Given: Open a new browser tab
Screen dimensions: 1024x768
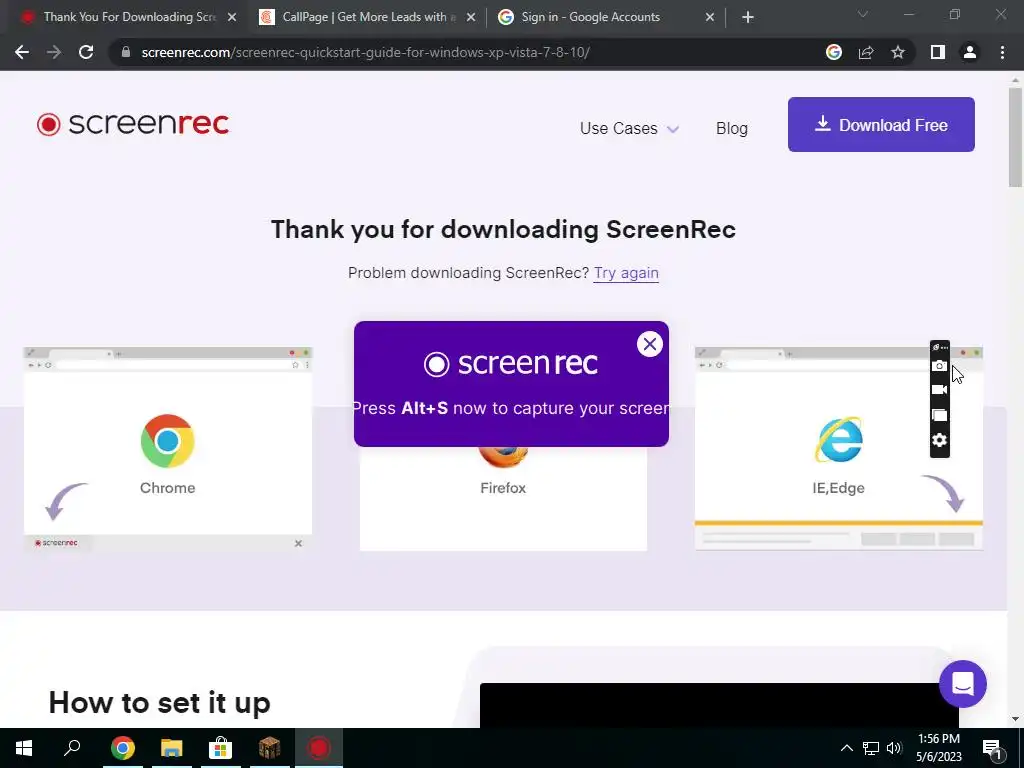Looking at the screenshot, I should 748,18.
